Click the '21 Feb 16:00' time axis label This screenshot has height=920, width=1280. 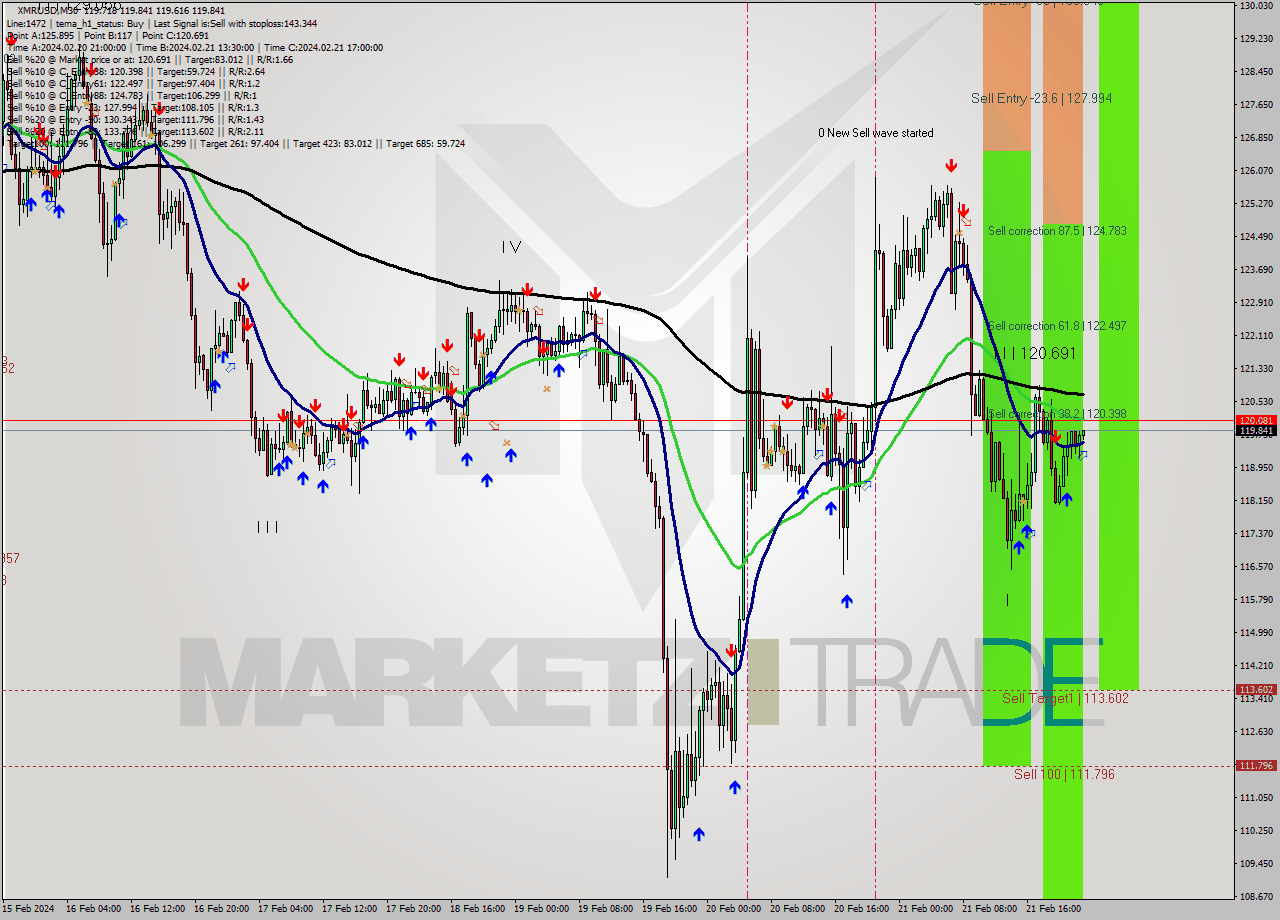pyautogui.click(x=1053, y=909)
